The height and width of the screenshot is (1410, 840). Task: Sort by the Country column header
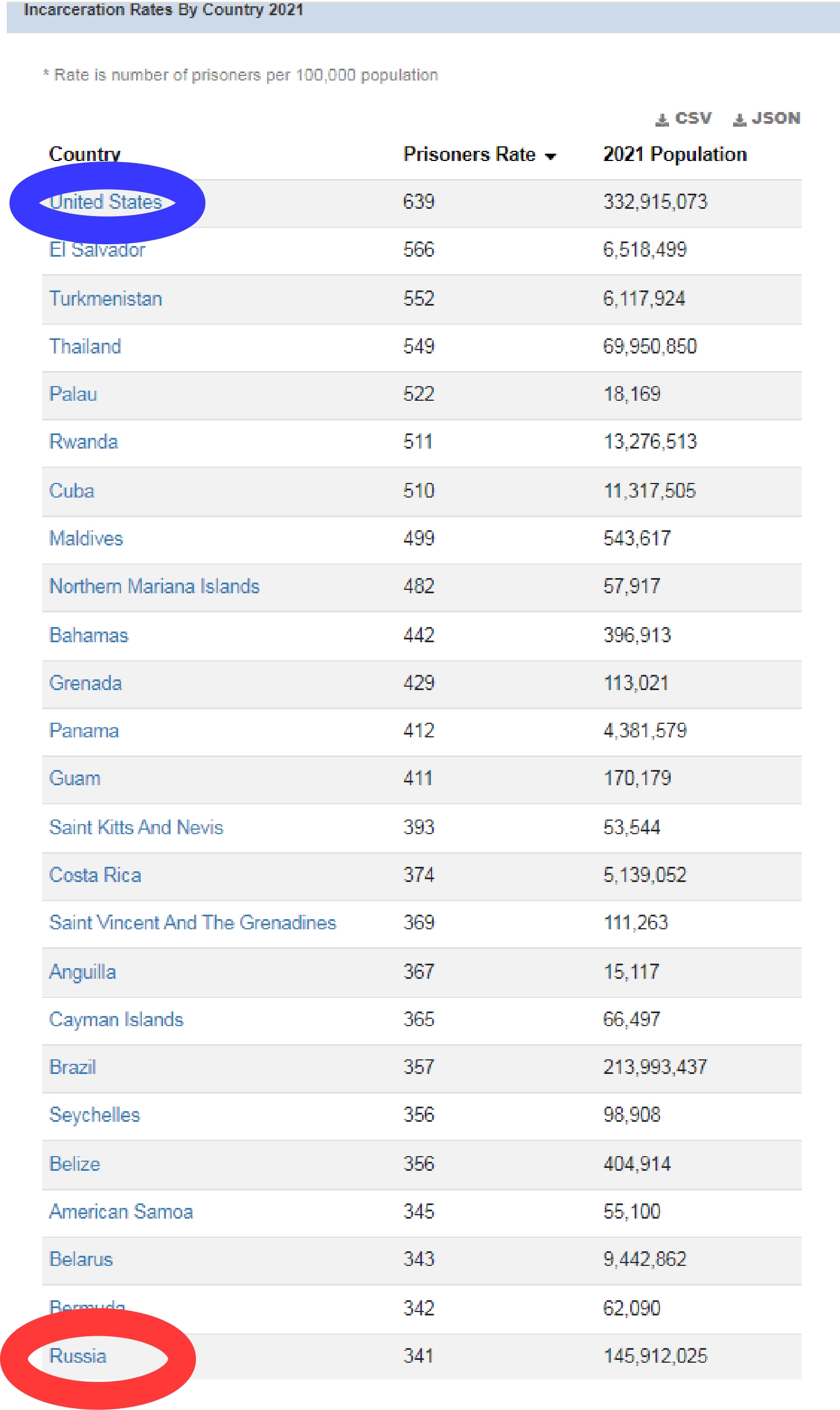84,154
